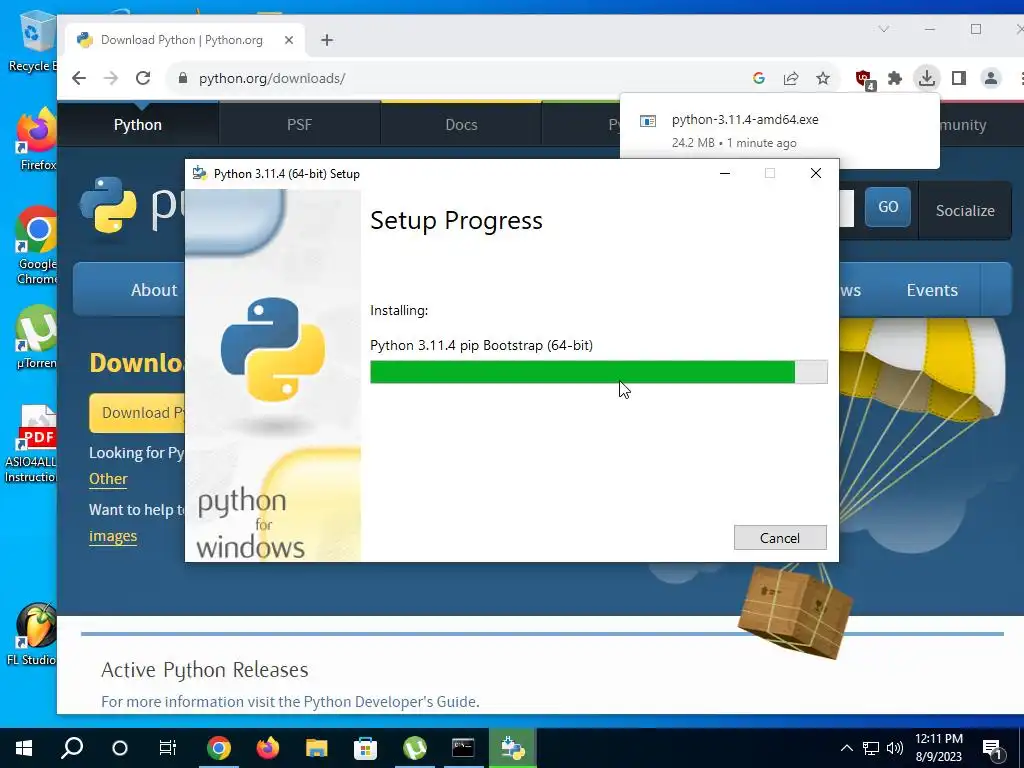Image resolution: width=1024 pixels, height=768 pixels.
Task: Switch to Chrome in taskbar
Action: [x=219, y=748]
